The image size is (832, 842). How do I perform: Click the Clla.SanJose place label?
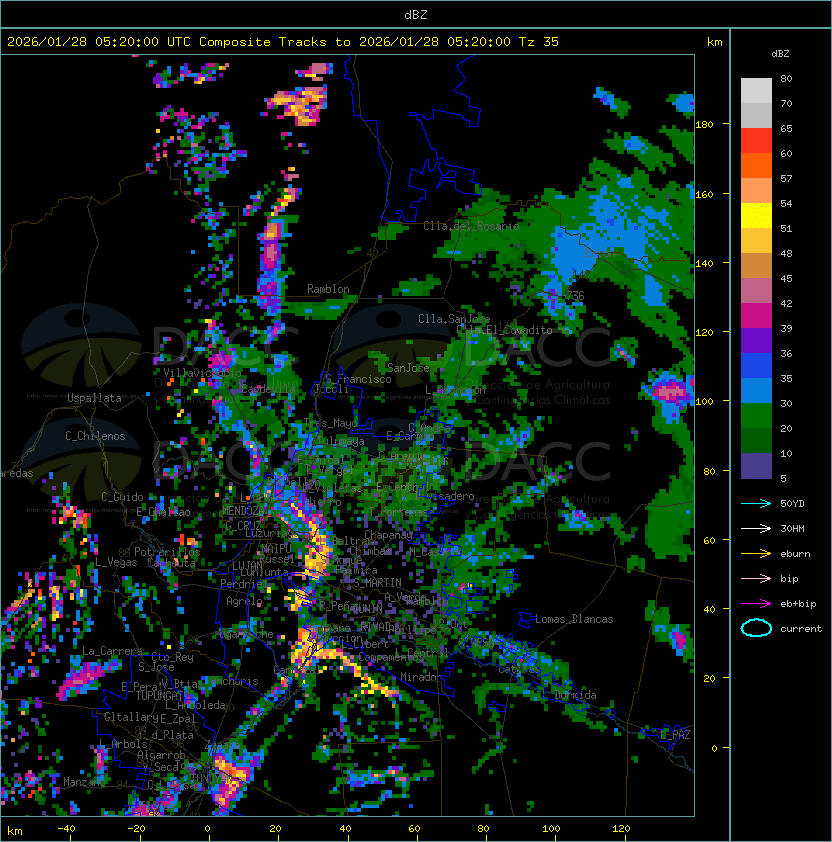[454, 319]
